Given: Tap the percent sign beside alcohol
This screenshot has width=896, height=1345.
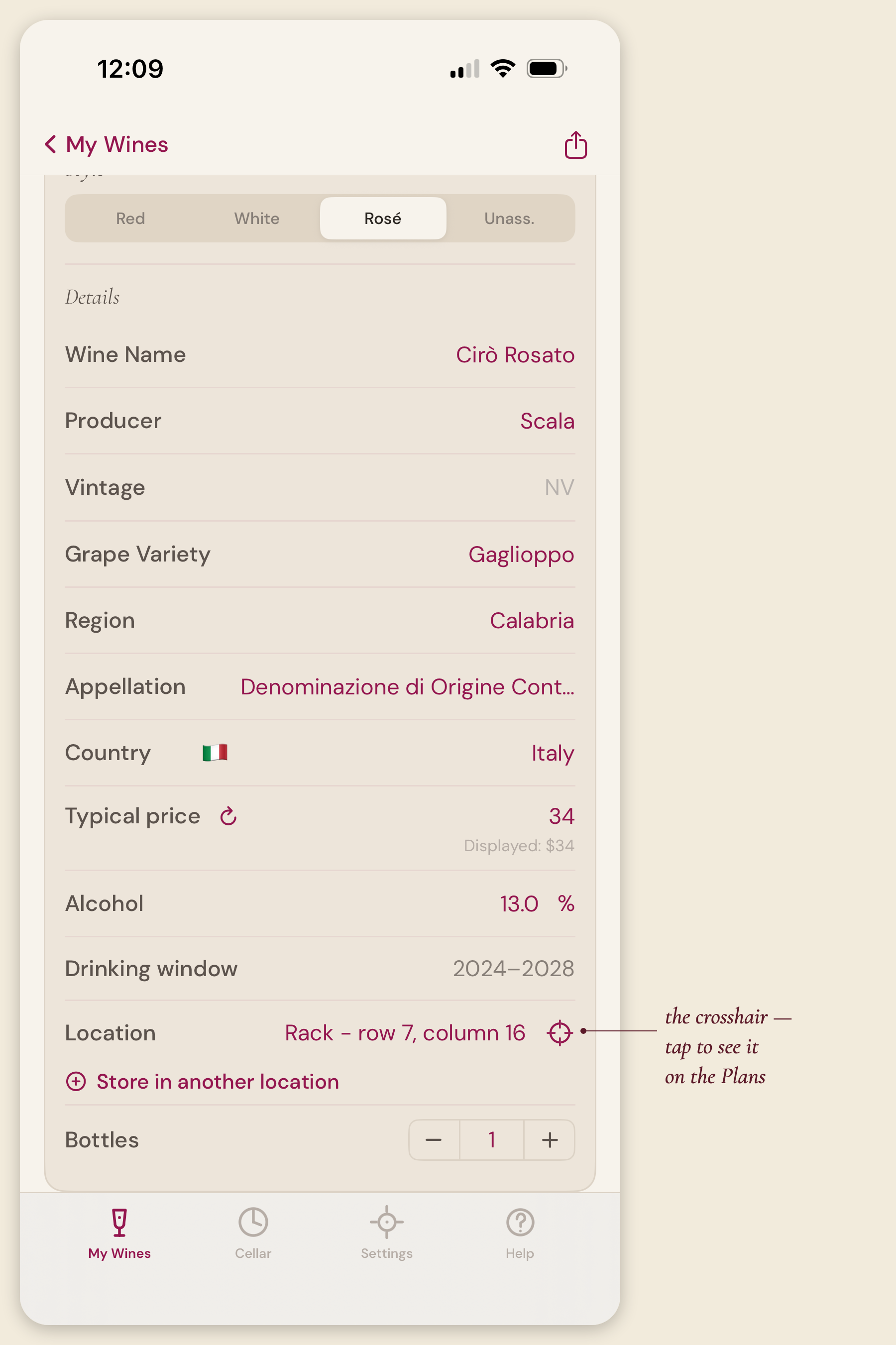Looking at the screenshot, I should click(566, 903).
